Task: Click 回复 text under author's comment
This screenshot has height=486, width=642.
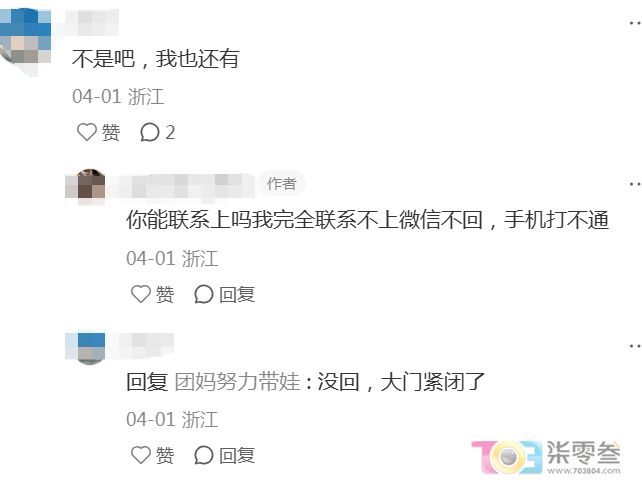Action: 237,294
